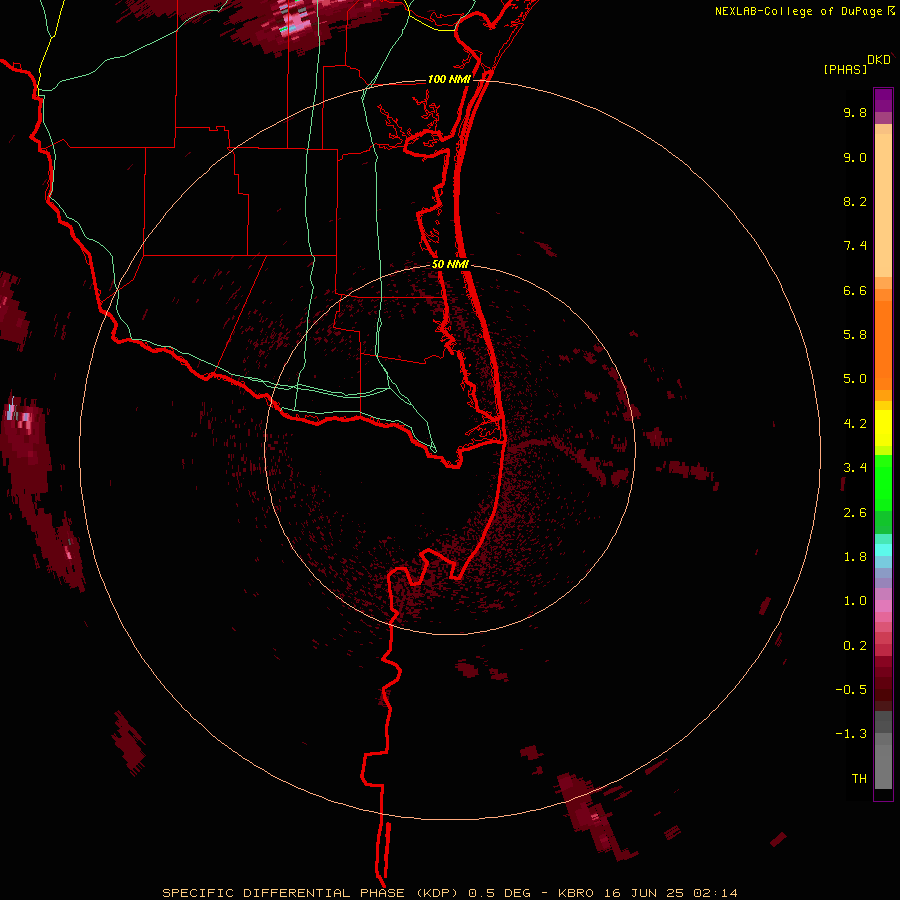Screen dimensions: 900x900
Task: Click the 4.2 value on the color scale
Action: [855, 424]
